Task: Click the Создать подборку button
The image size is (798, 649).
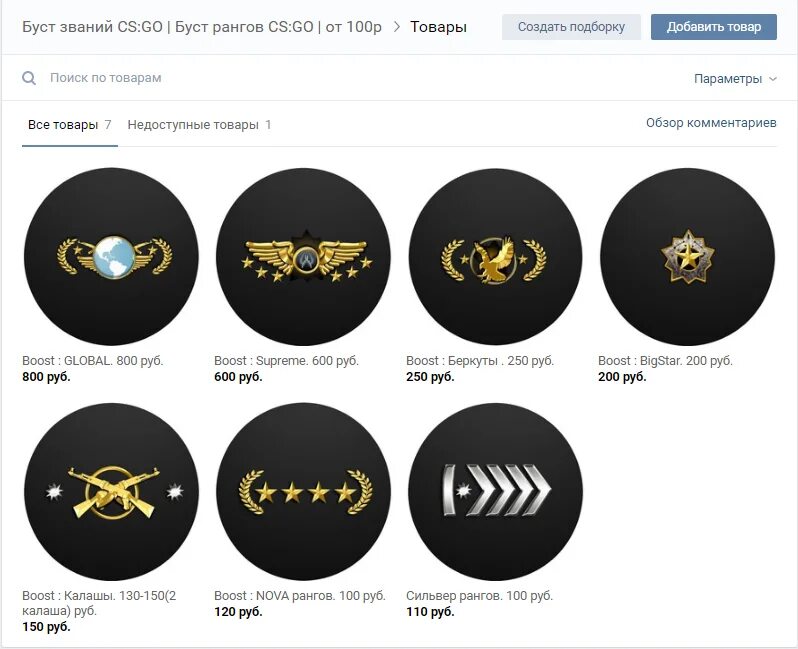Action: (571, 27)
